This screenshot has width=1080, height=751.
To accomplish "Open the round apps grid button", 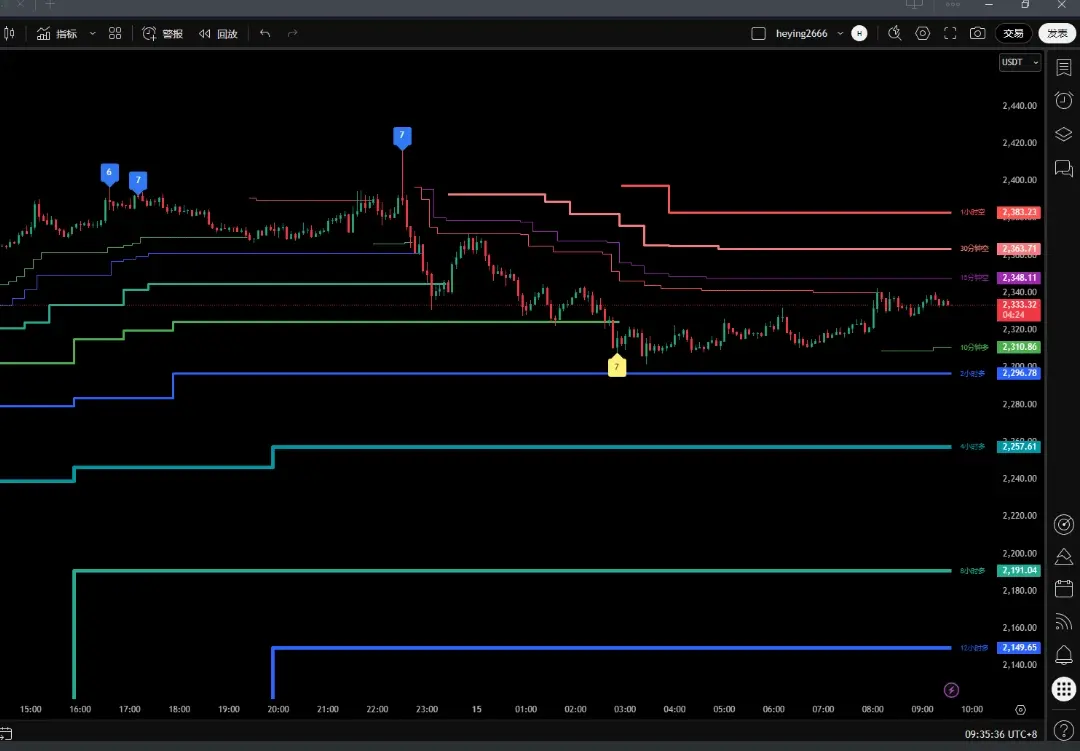I will tap(1064, 688).
